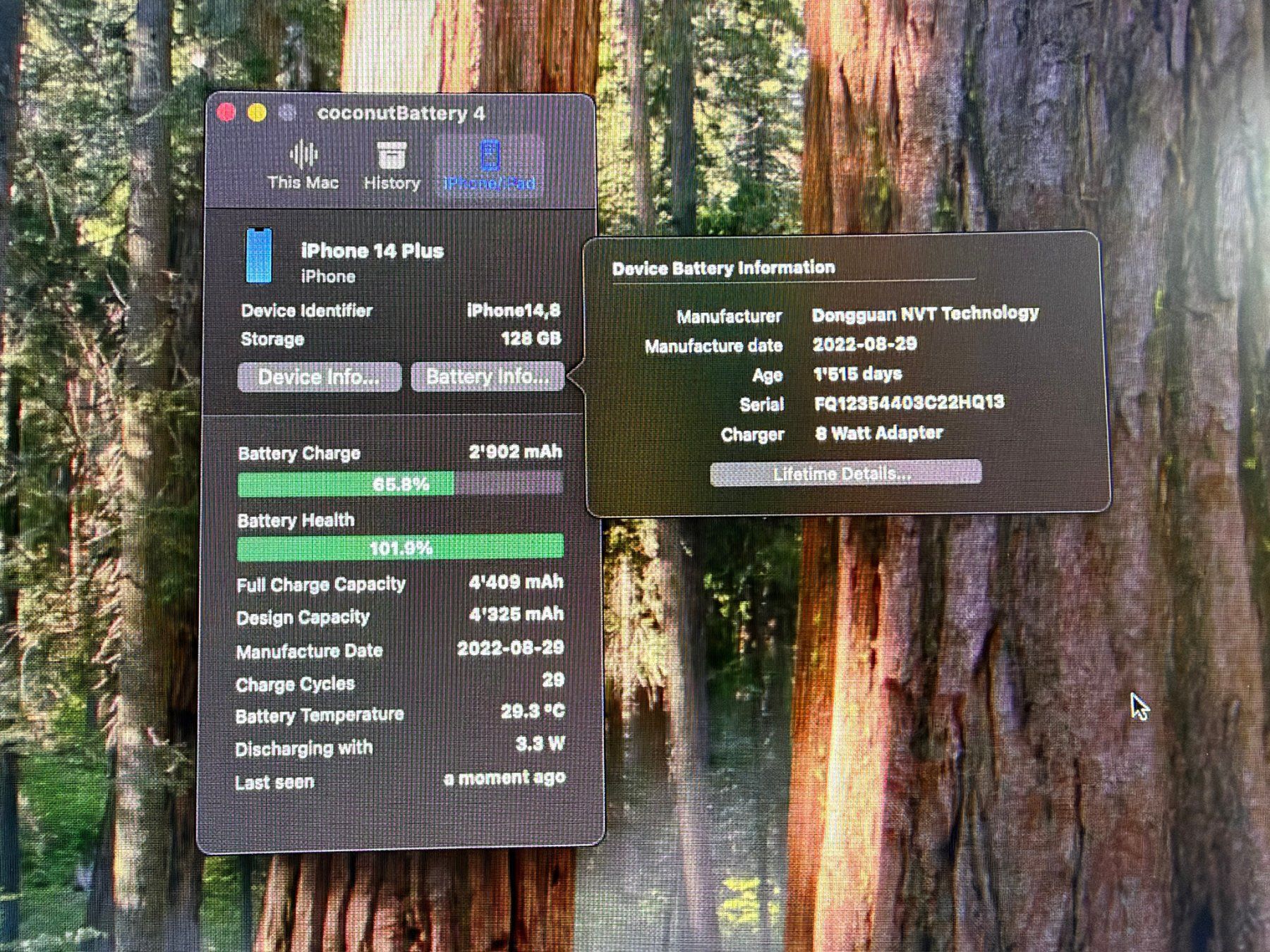Minimize coconutBattery with the yellow button

(257, 112)
